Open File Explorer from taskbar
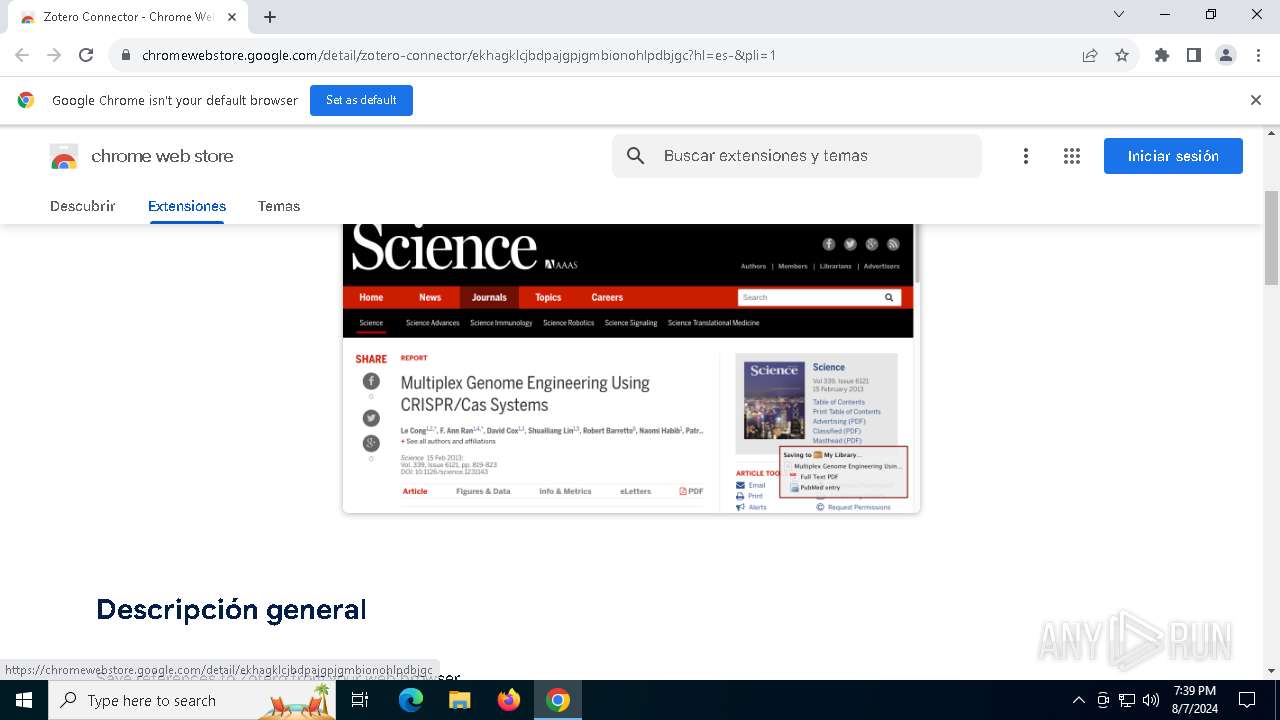 [x=459, y=700]
